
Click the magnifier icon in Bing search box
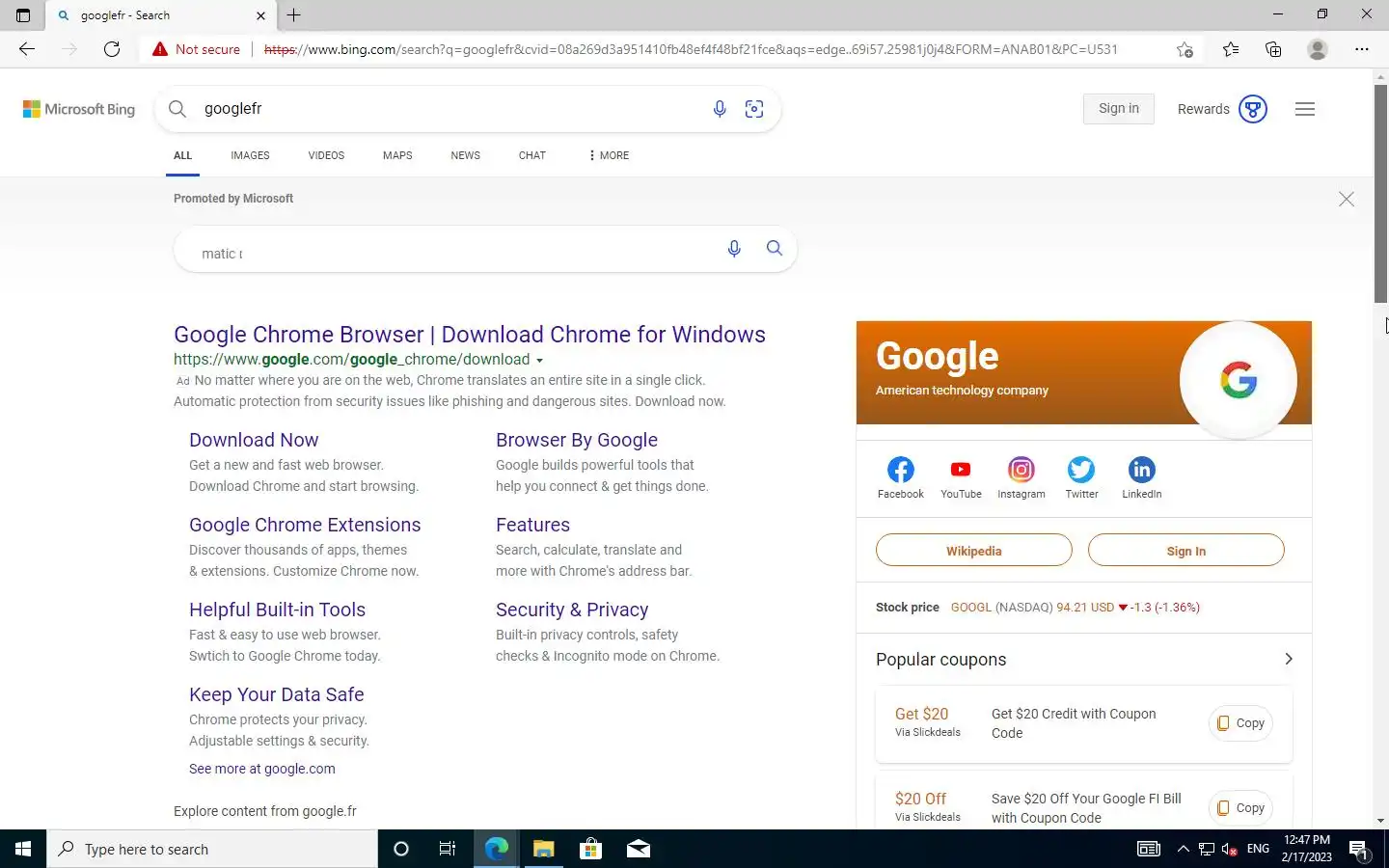click(177, 109)
